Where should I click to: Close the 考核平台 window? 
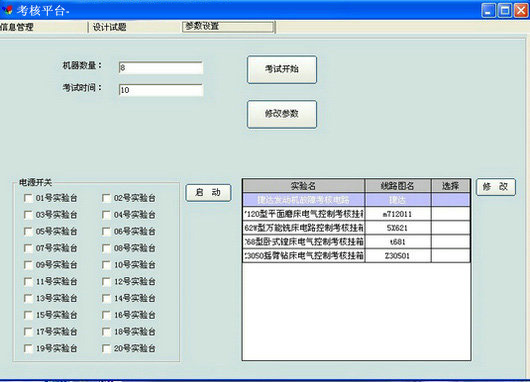coord(521,10)
